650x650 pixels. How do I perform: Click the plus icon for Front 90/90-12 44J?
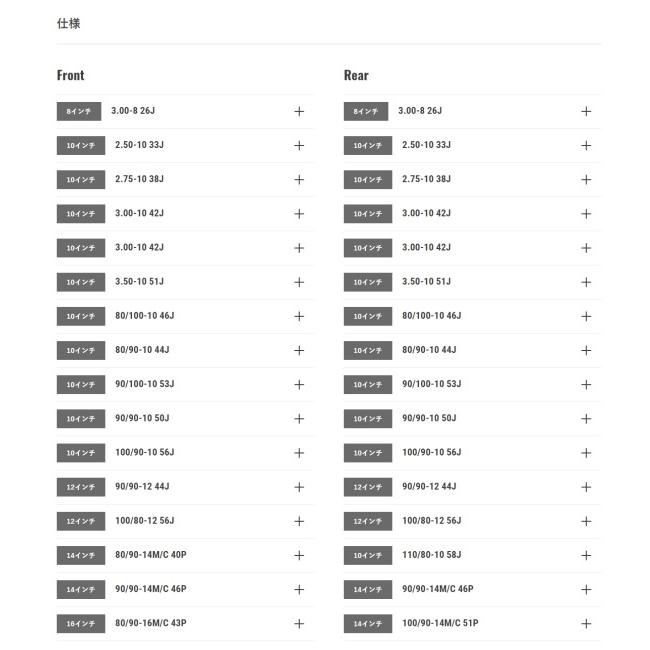click(x=299, y=487)
